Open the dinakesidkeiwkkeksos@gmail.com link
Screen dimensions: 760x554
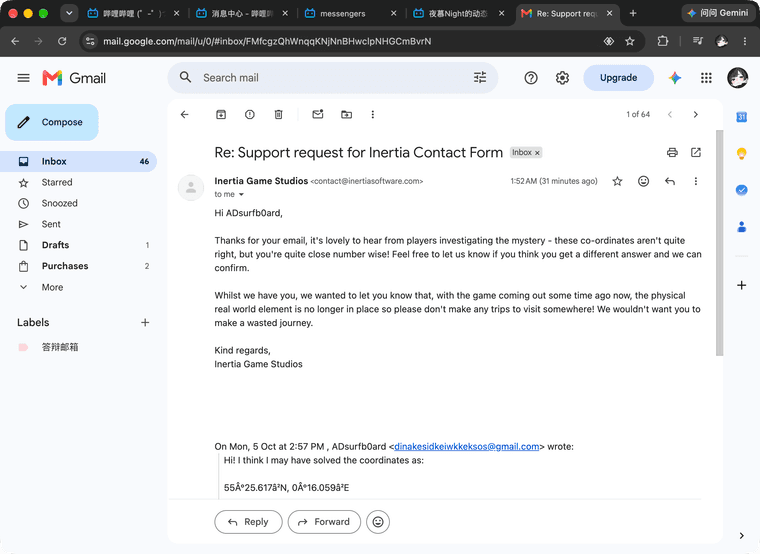tap(466, 446)
